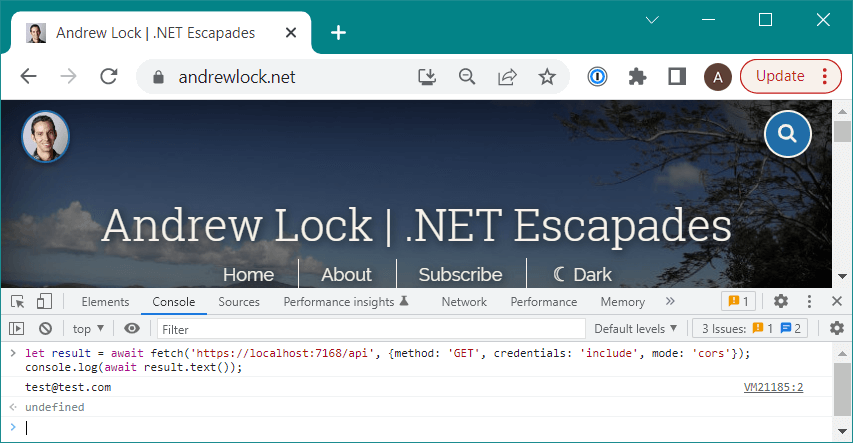The width and height of the screenshot is (853, 443).
Task: Clear the console with the clear icon
Action: [x=46, y=329]
